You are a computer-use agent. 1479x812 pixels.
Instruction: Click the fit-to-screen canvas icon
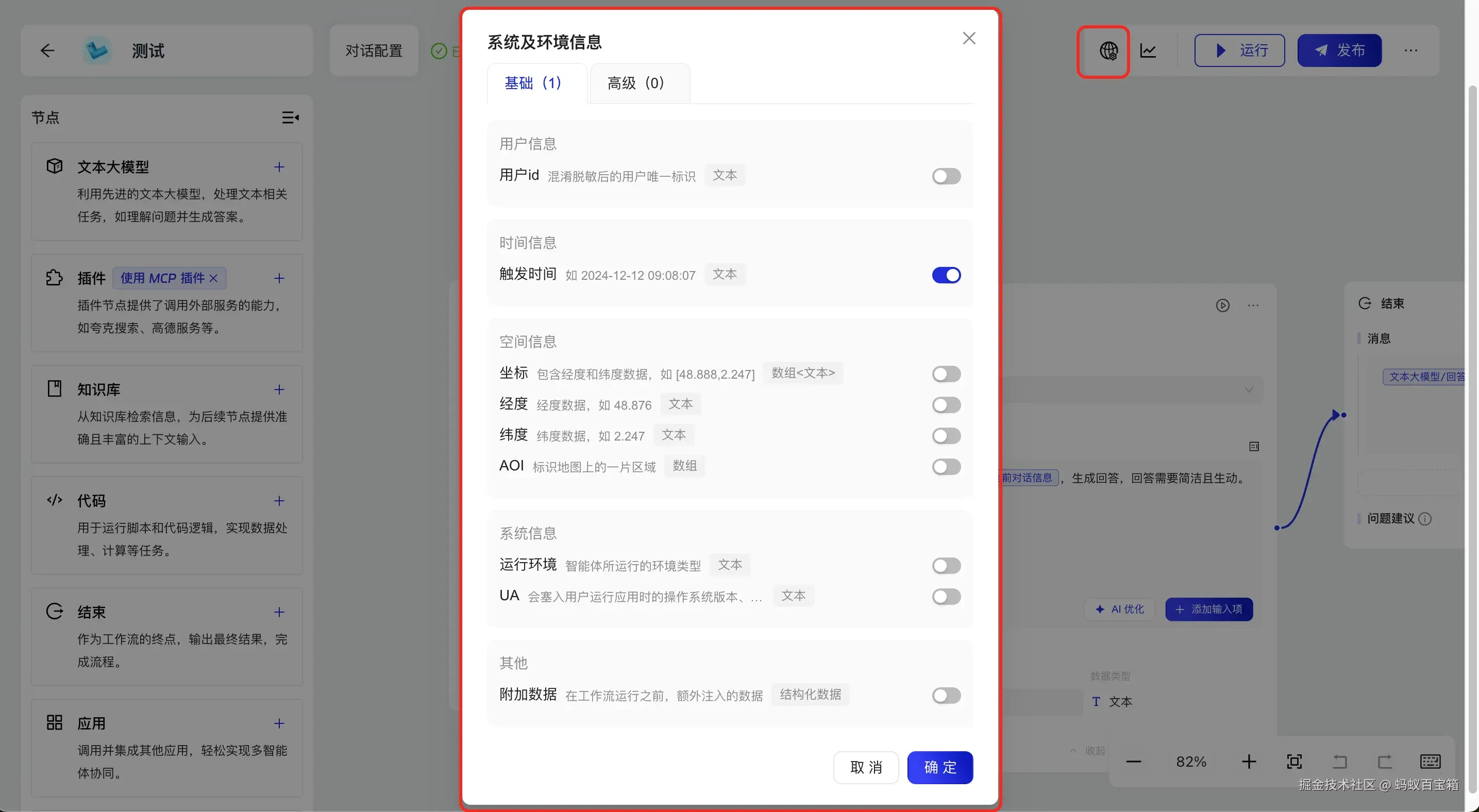click(x=1294, y=762)
